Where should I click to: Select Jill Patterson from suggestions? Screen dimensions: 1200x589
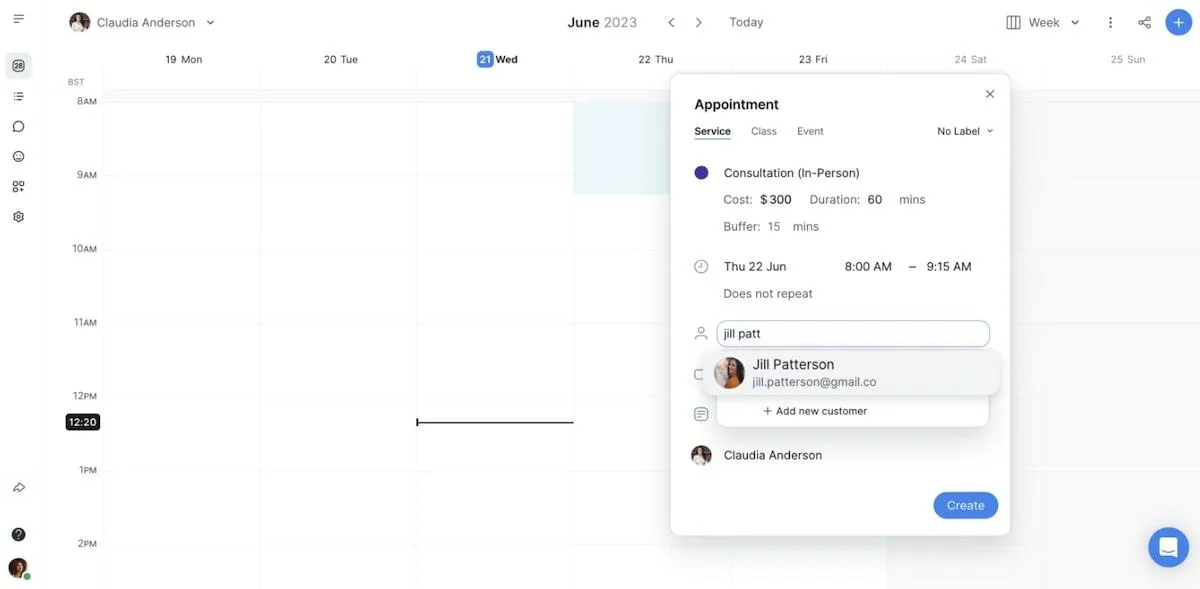tap(851, 373)
